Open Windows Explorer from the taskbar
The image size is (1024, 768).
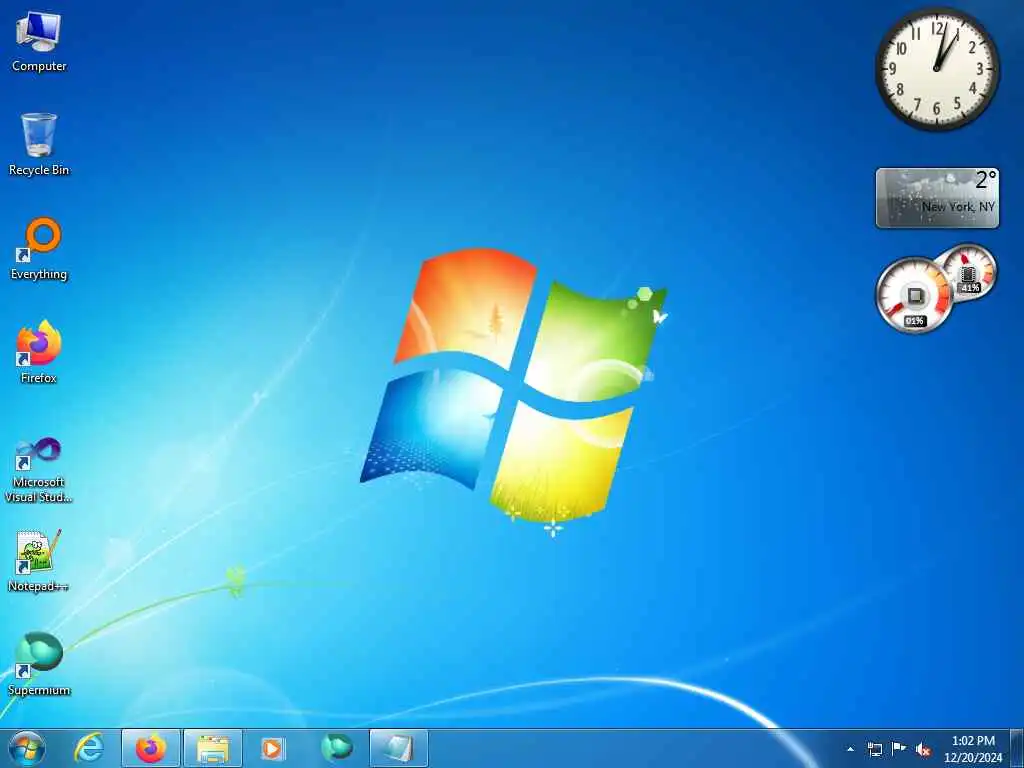pos(213,748)
